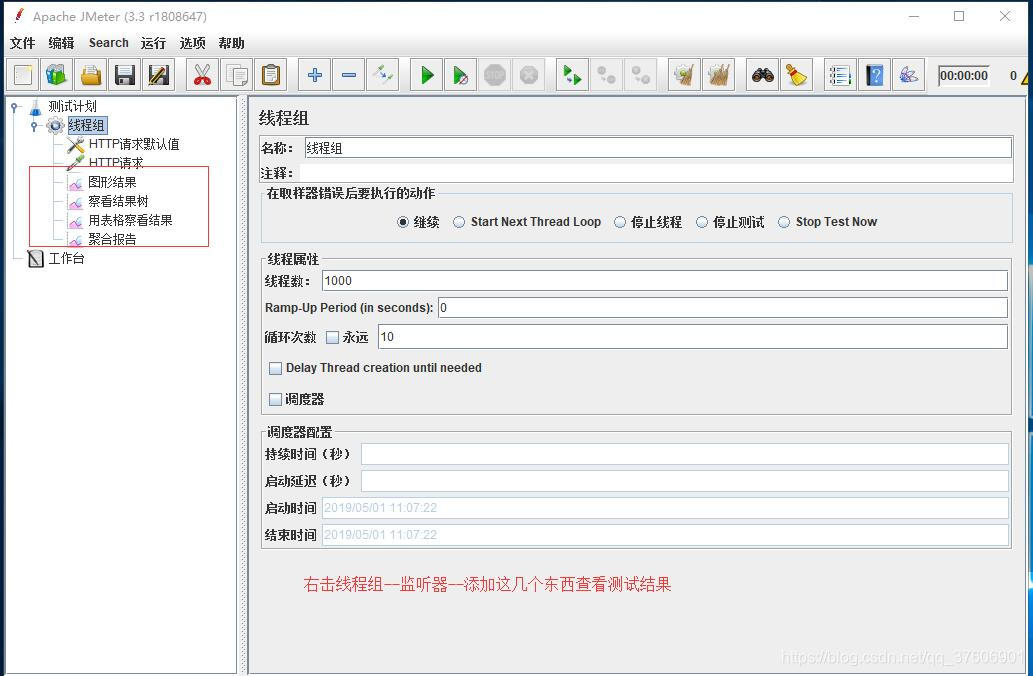Select the Stop Test Now option
This screenshot has width=1033, height=676.
click(x=784, y=222)
